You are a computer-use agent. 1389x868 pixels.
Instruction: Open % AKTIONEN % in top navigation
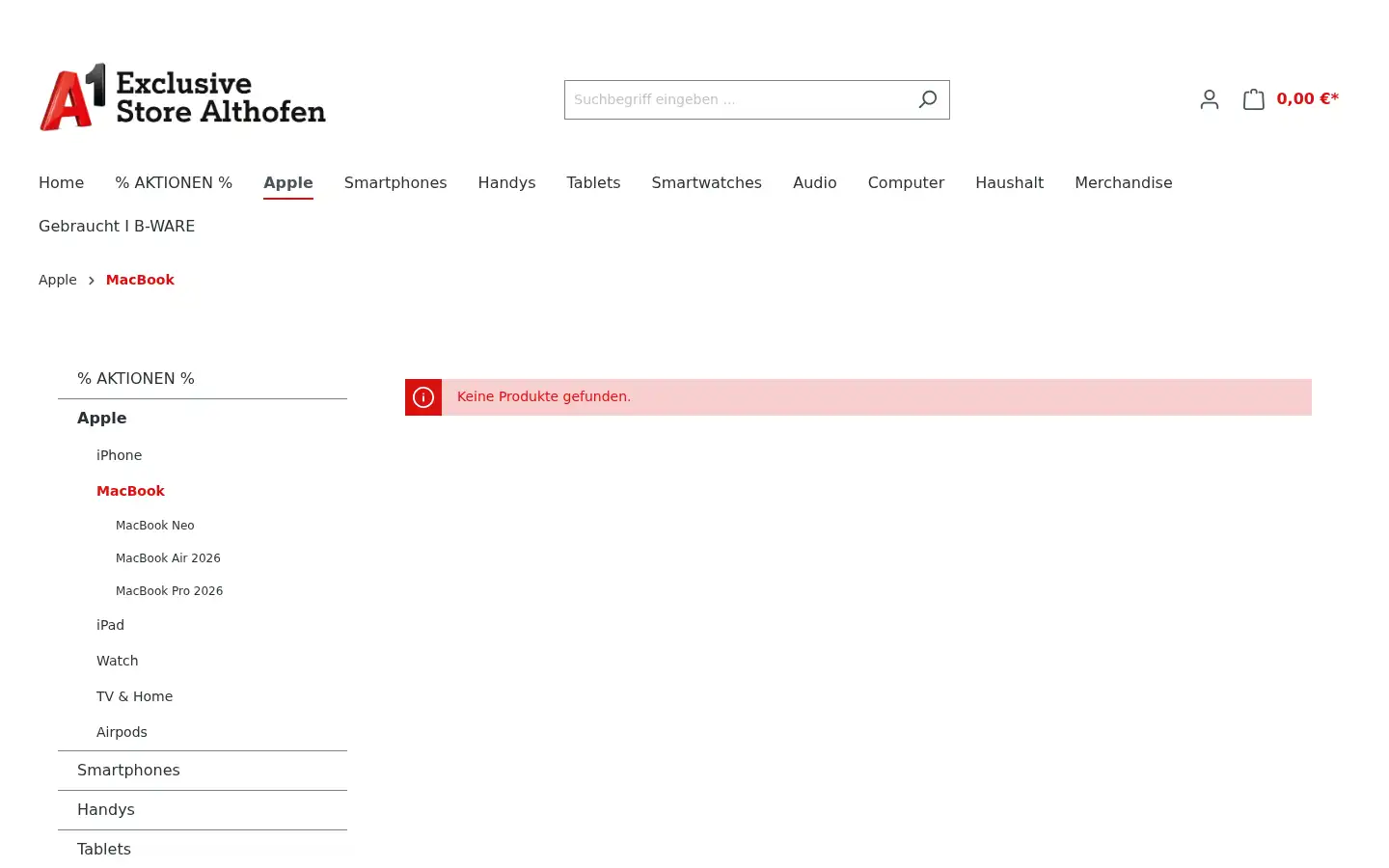tap(174, 182)
